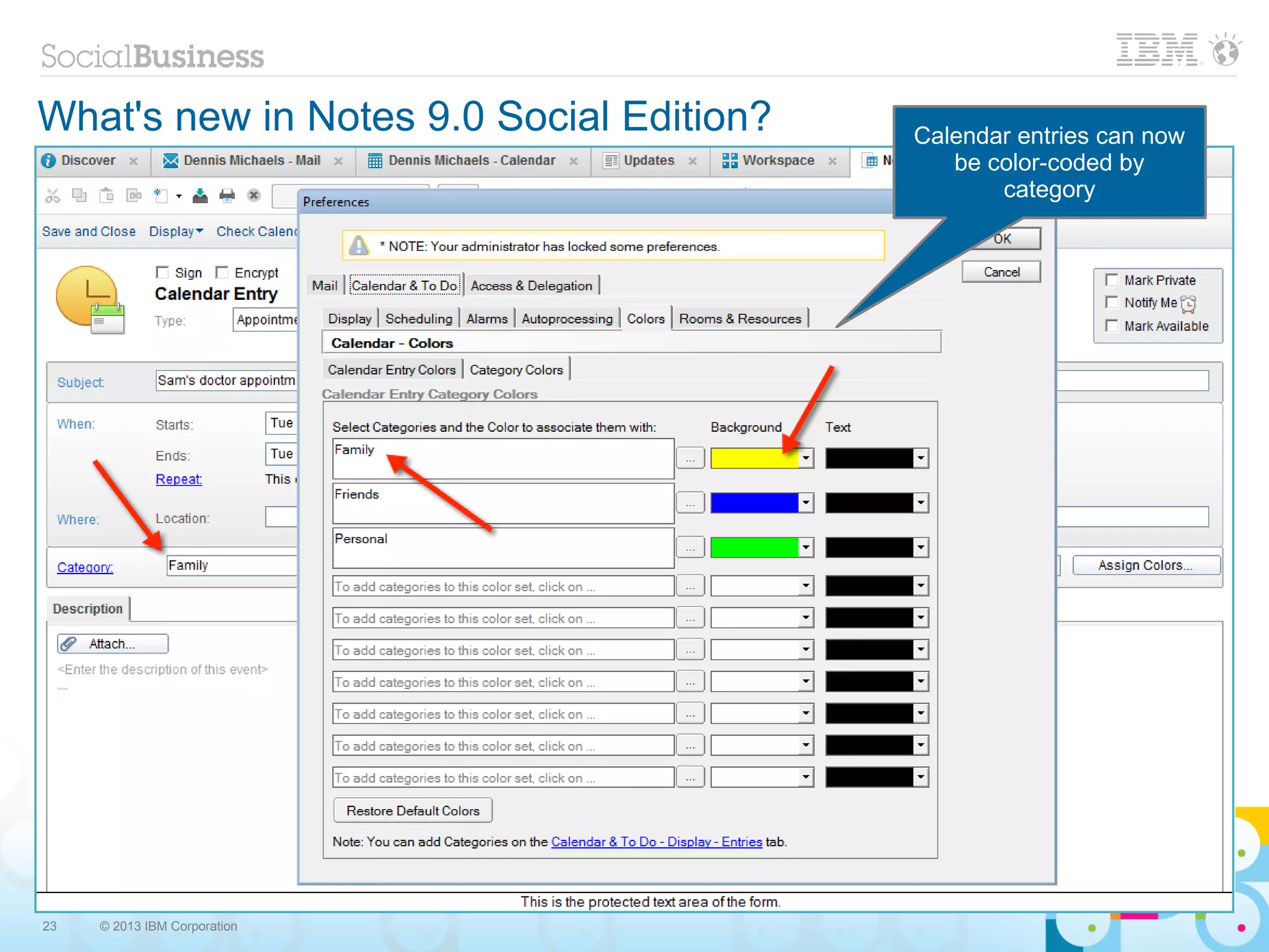The height and width of the screenshot is (952, 1269).
Task: Click ellipsis button for Personal category
Action: [x=690, y=548]
